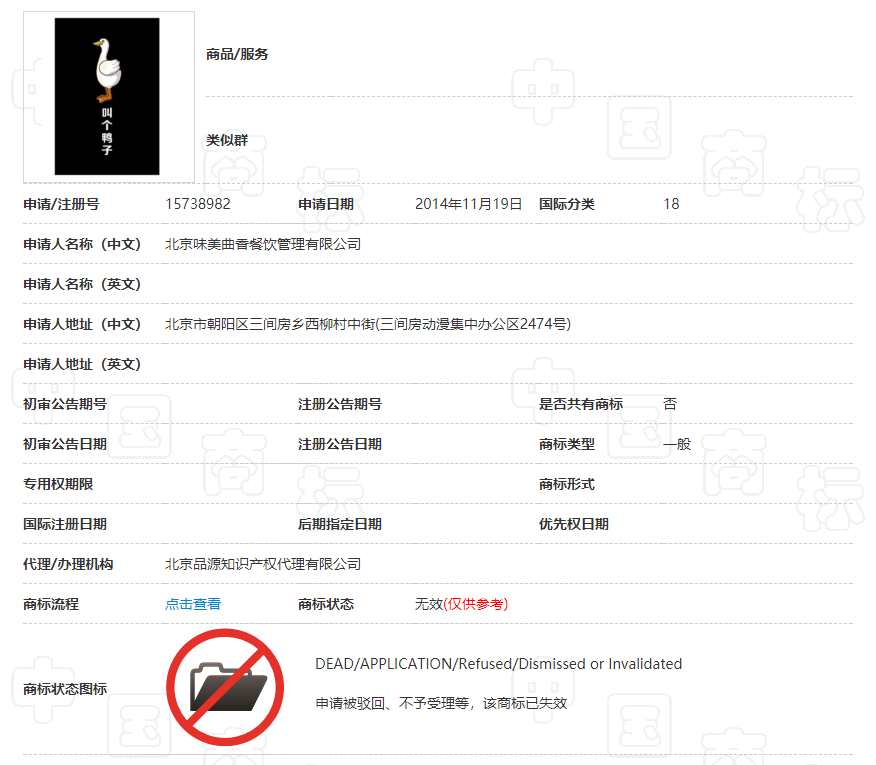Click the 初审公告日期 label
Image resolution: width=876 pixels, height=765 pixels.
click(65, 444)
